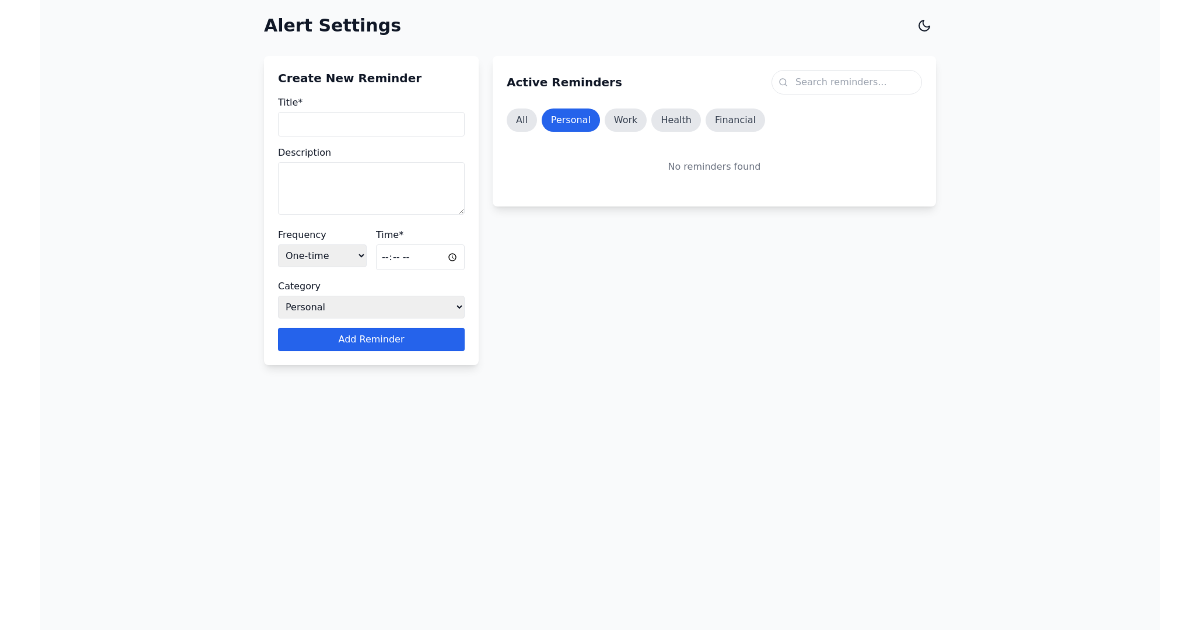Viewport: 1200px width, 630px height.
Task: Open the clock icon on the Time field
Action: 452,256
